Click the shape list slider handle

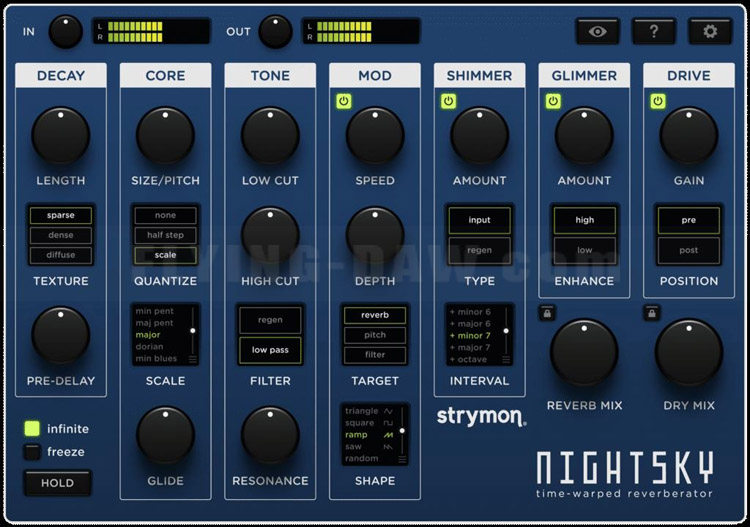pos(402,431)
